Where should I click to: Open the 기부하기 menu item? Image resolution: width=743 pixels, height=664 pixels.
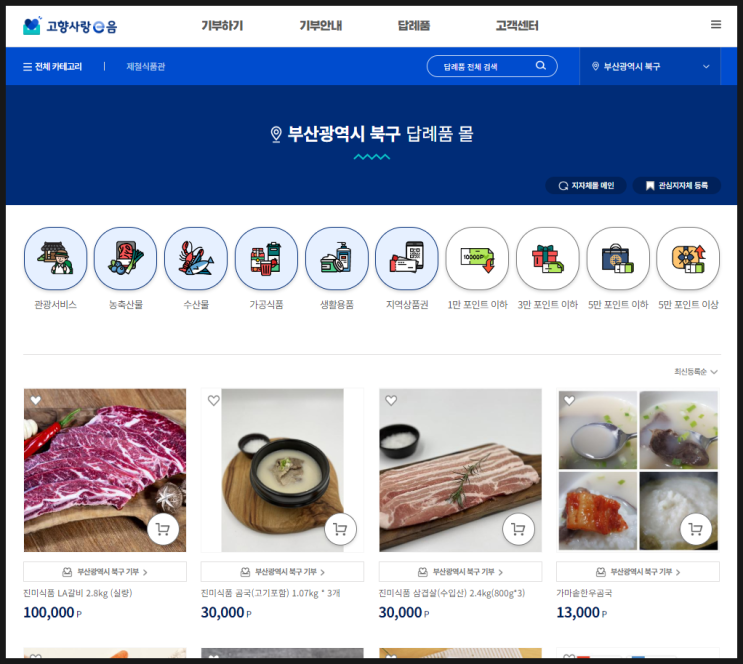click(x=222, y=26)
